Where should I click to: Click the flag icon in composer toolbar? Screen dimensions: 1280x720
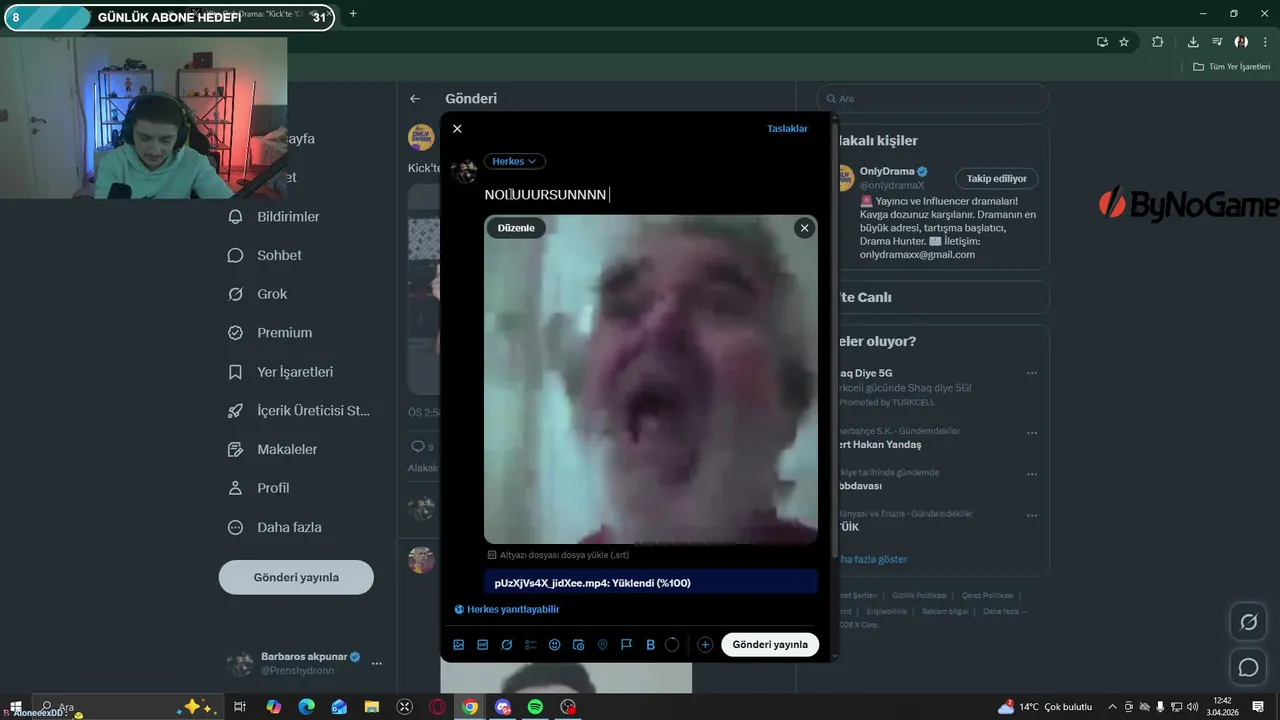[627, 645]
